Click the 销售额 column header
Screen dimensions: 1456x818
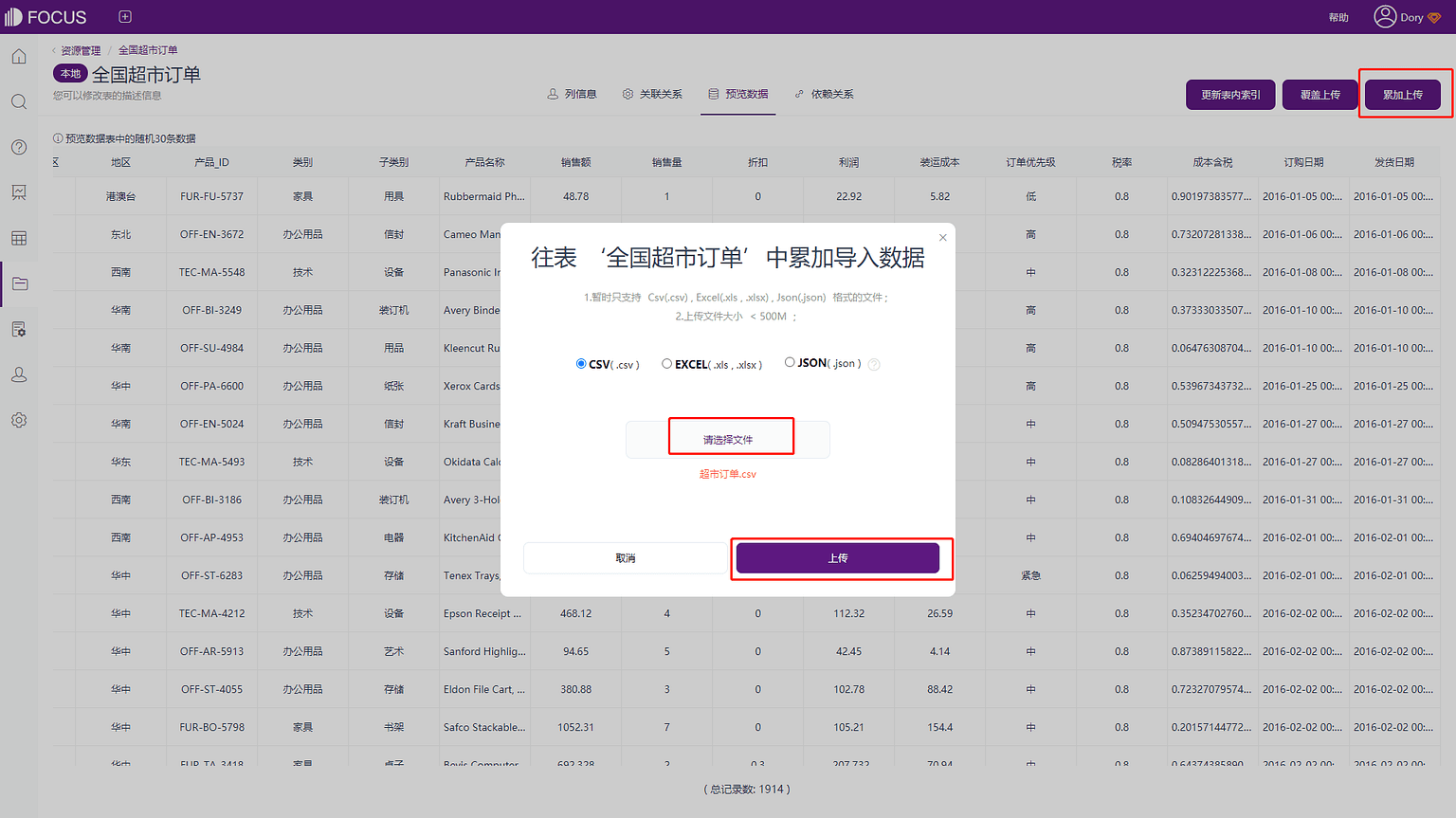pyautogui.click(x=576, y=162)
